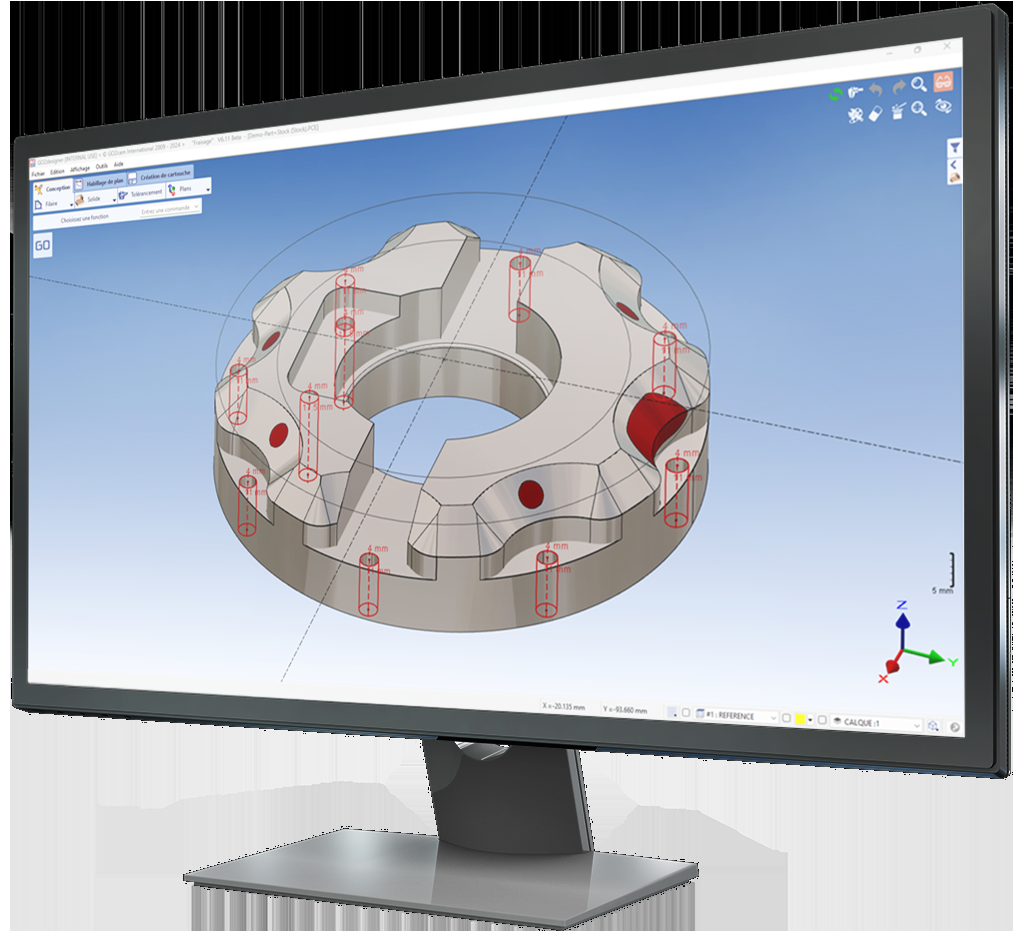Screen dimensions: 1024x932
Task: Open the filter funnel icon
Action: click(954, 147)
